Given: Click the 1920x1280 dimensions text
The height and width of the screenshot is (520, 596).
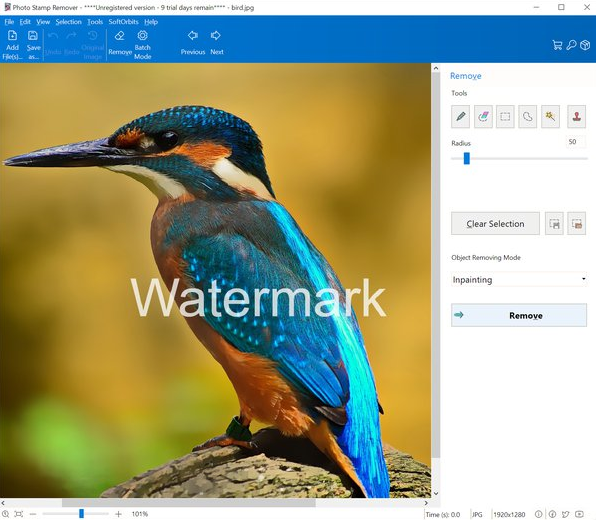Looking at the screenshot, I should [x=509, y=515].
